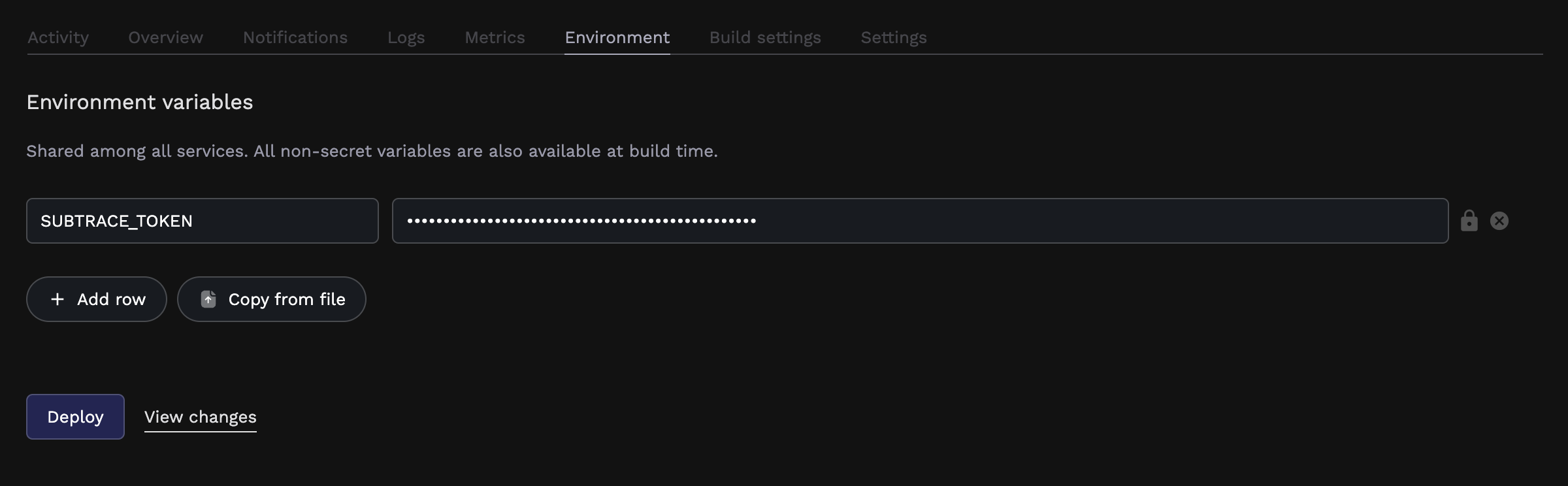Viewport: 1568px width, 486px height.
Task: Click Copy from file button
Action: coord(272,299)
